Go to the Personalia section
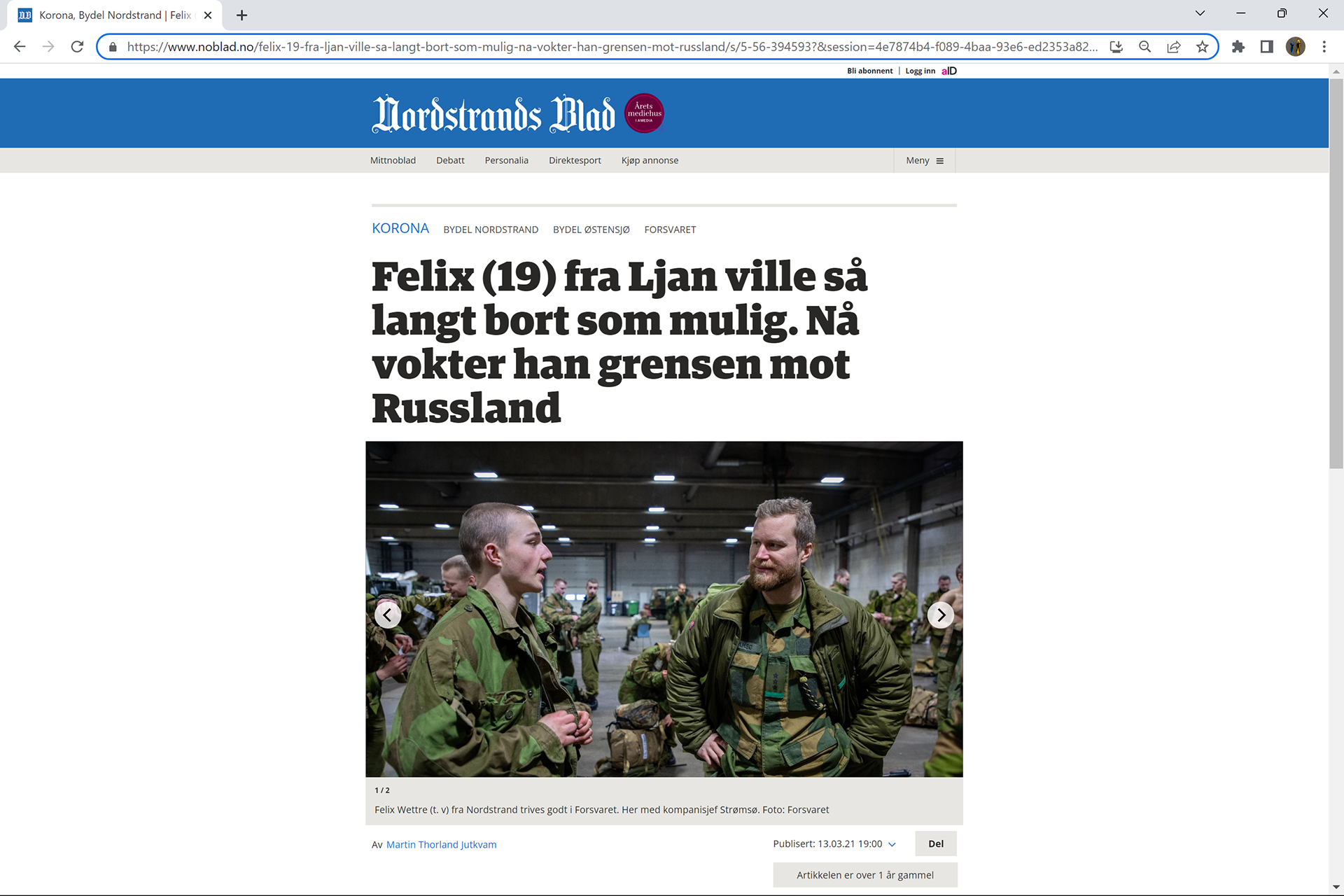The height and width of the screenshot is (896, 1344). tap(506, 160)
